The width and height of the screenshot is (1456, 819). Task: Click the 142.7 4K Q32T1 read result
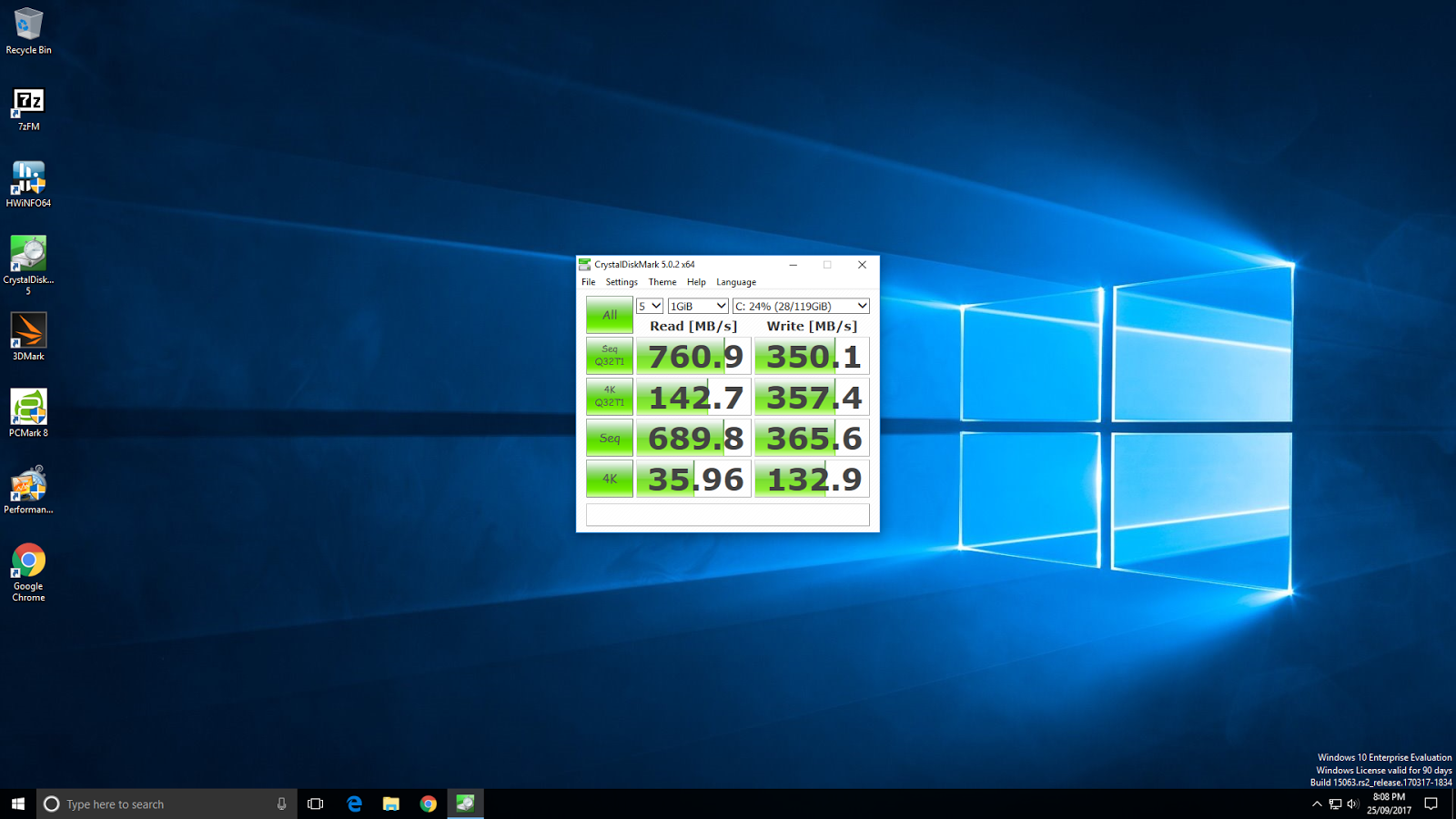pos(693,397)
